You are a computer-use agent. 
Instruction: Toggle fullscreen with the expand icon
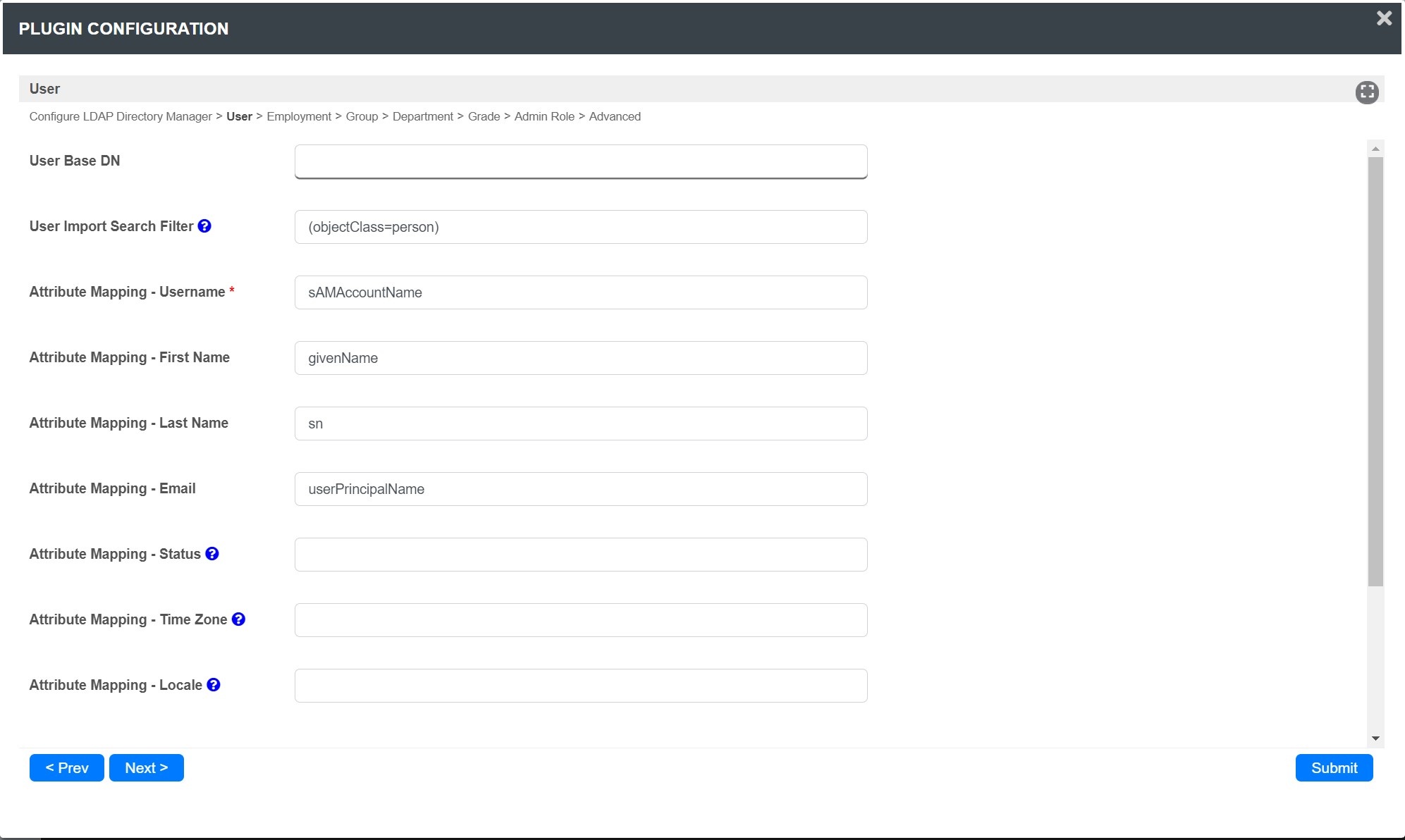pyautogui.click(x=1366, y=92)
